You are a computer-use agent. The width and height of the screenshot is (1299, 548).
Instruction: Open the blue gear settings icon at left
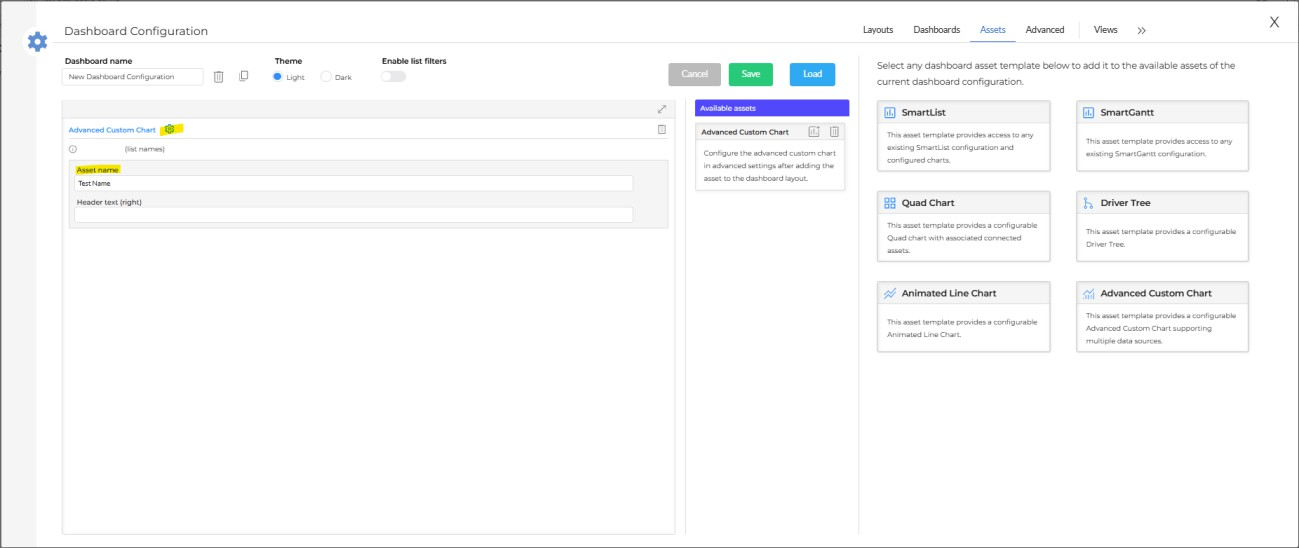(37, 42)
